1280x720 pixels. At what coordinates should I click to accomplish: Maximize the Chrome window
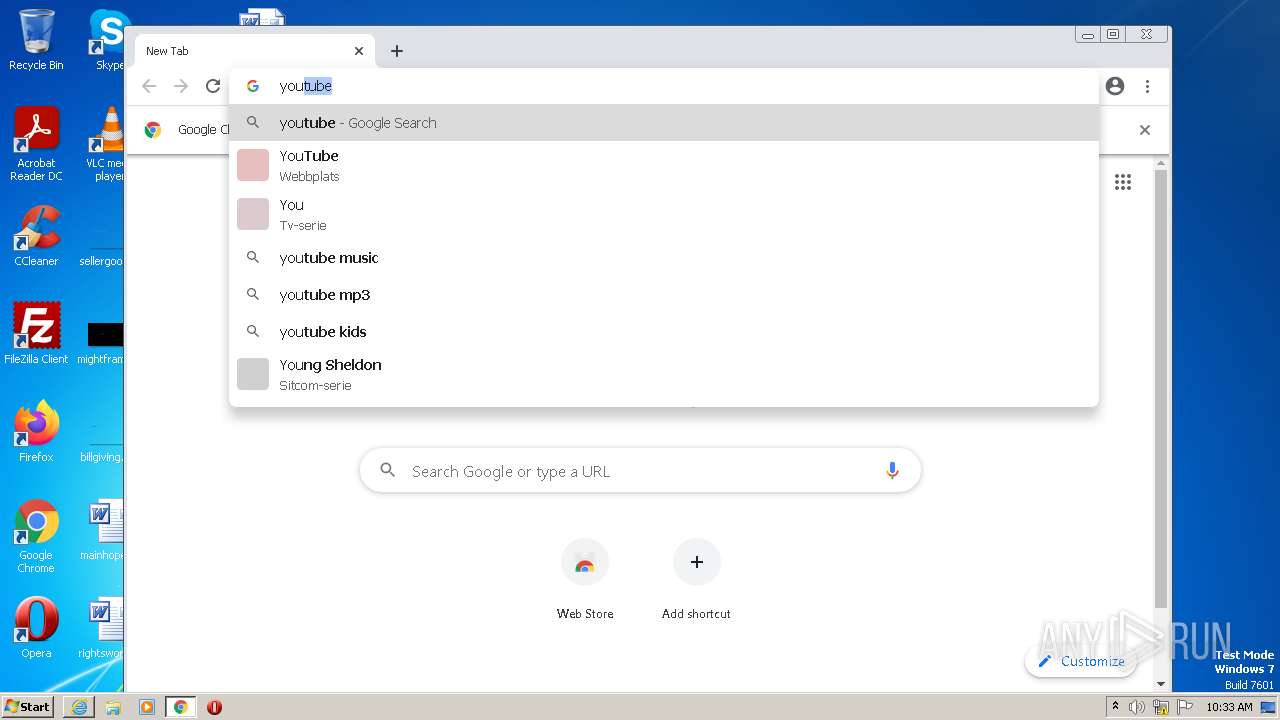tap(1113, 35)
